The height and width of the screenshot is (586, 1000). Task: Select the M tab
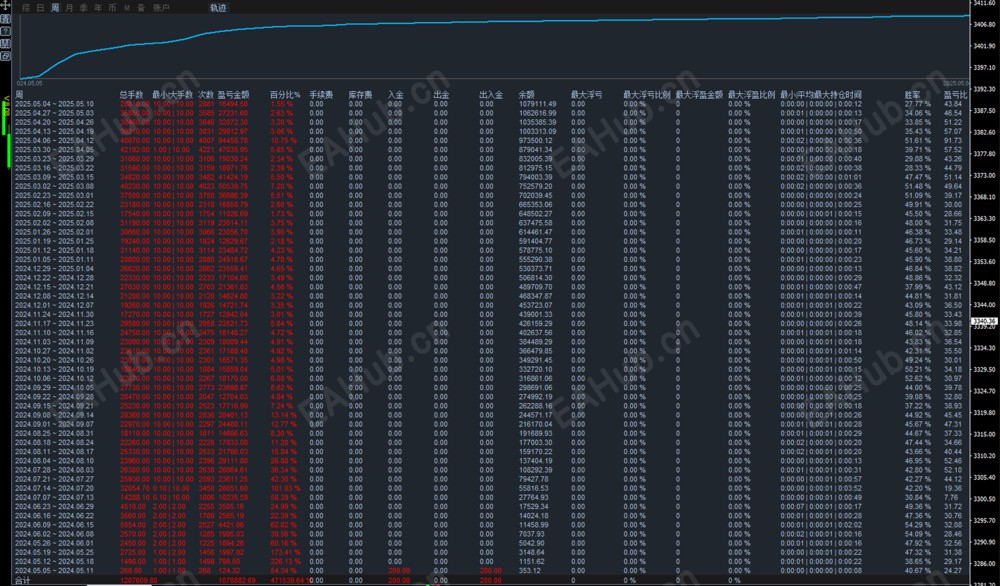pos(127,8)
